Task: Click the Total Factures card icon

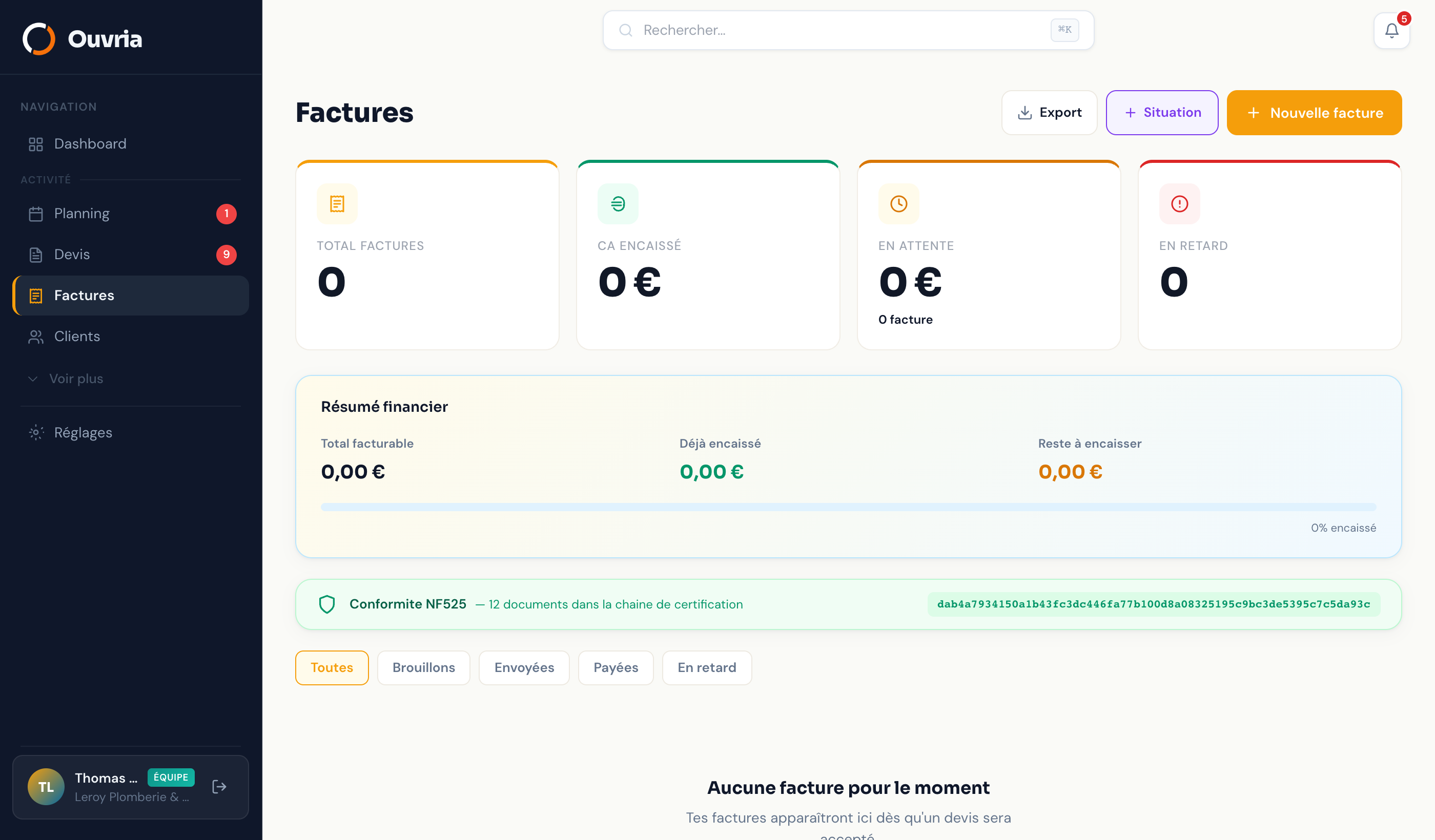Action: coord(337,204)
